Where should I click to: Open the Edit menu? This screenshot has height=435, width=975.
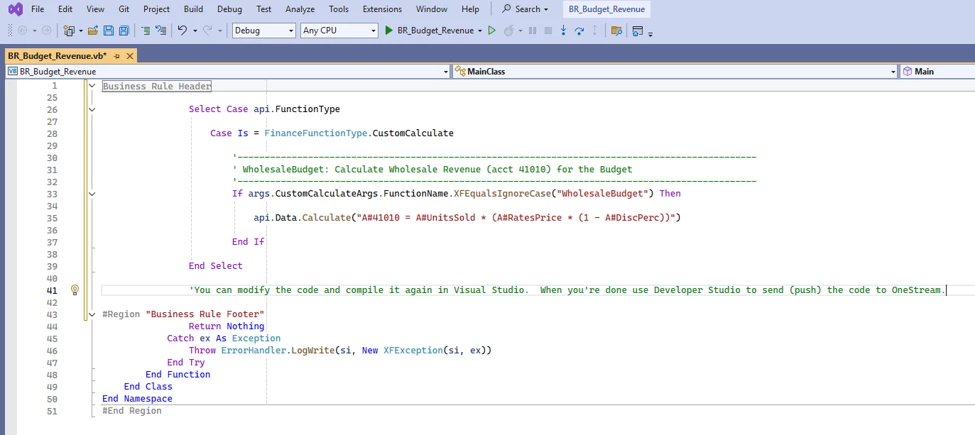[x=65, y=9]
